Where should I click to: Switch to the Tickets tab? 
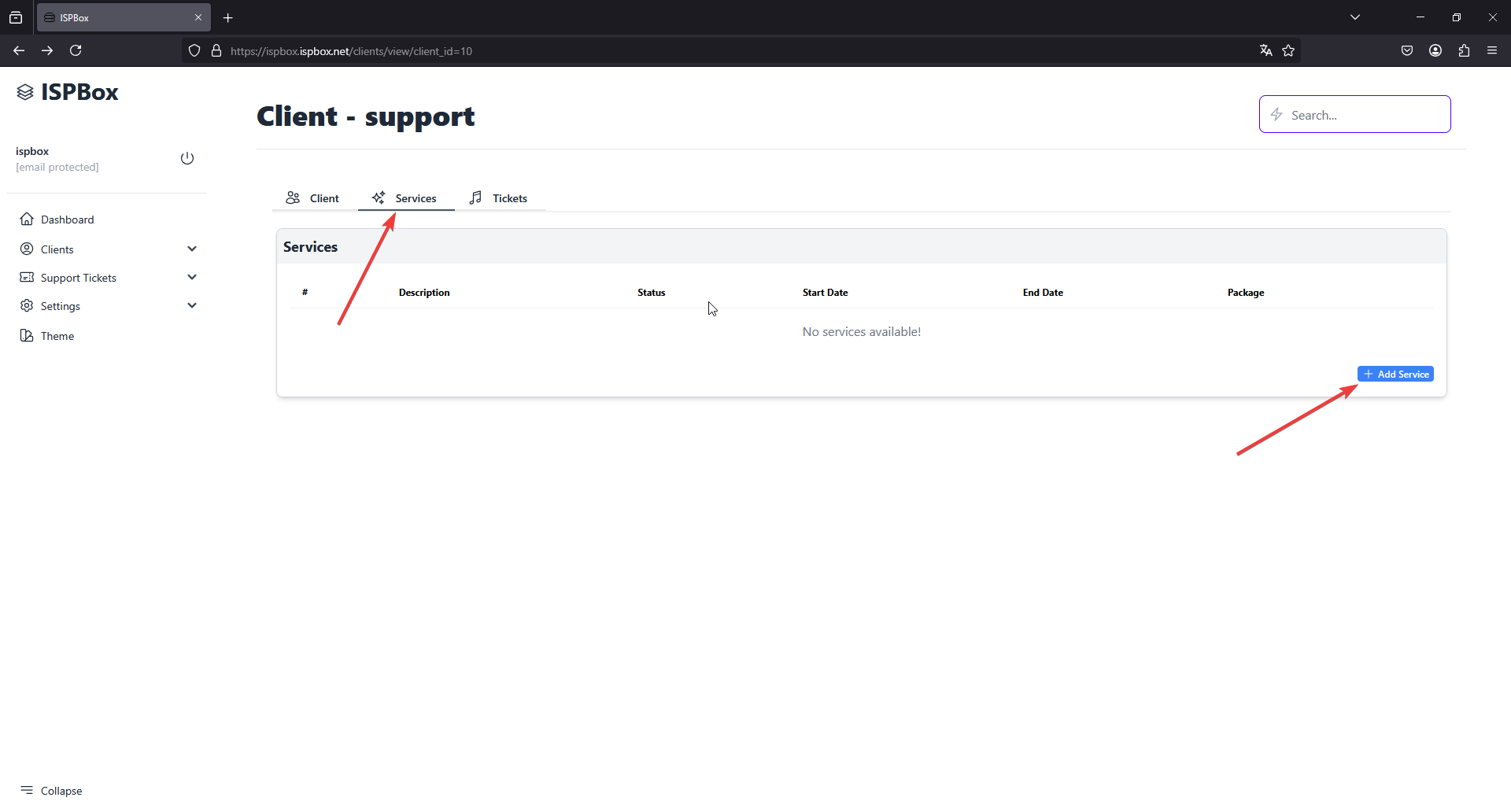[499, 198]
